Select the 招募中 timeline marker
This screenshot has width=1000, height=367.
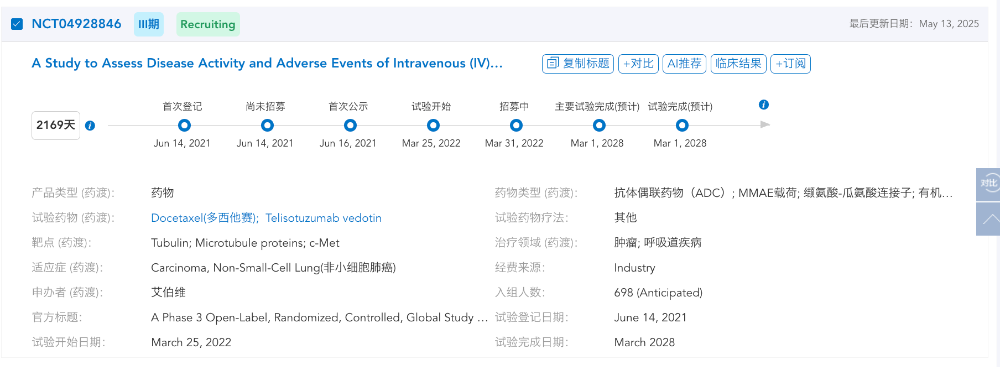(516, 125)
